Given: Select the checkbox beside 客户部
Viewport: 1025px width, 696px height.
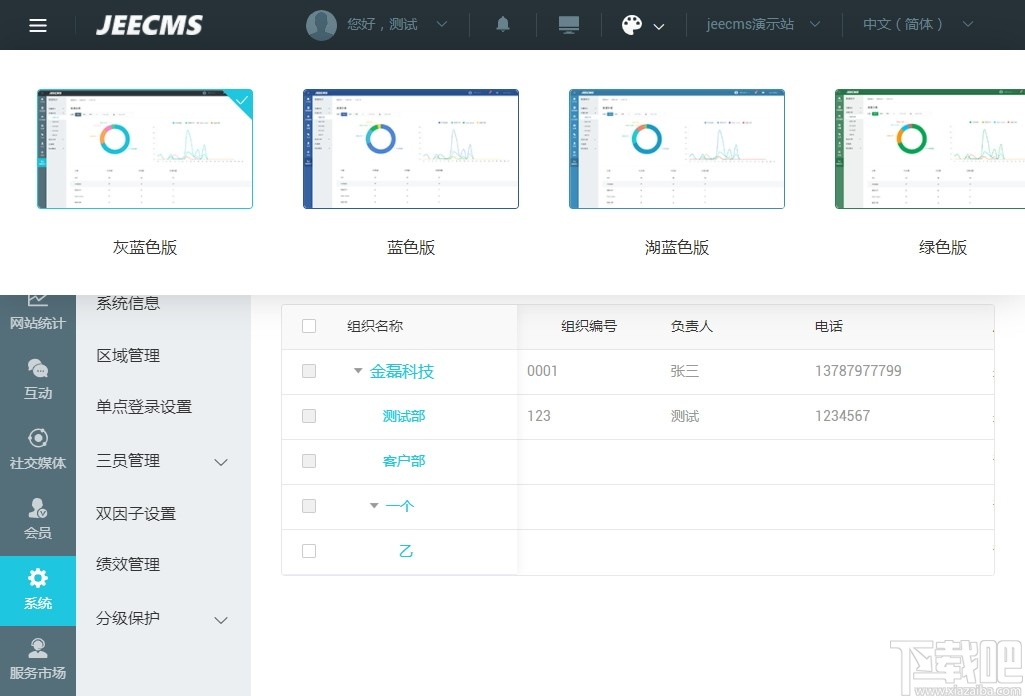Looking at the screenshot, I should 309,461.
